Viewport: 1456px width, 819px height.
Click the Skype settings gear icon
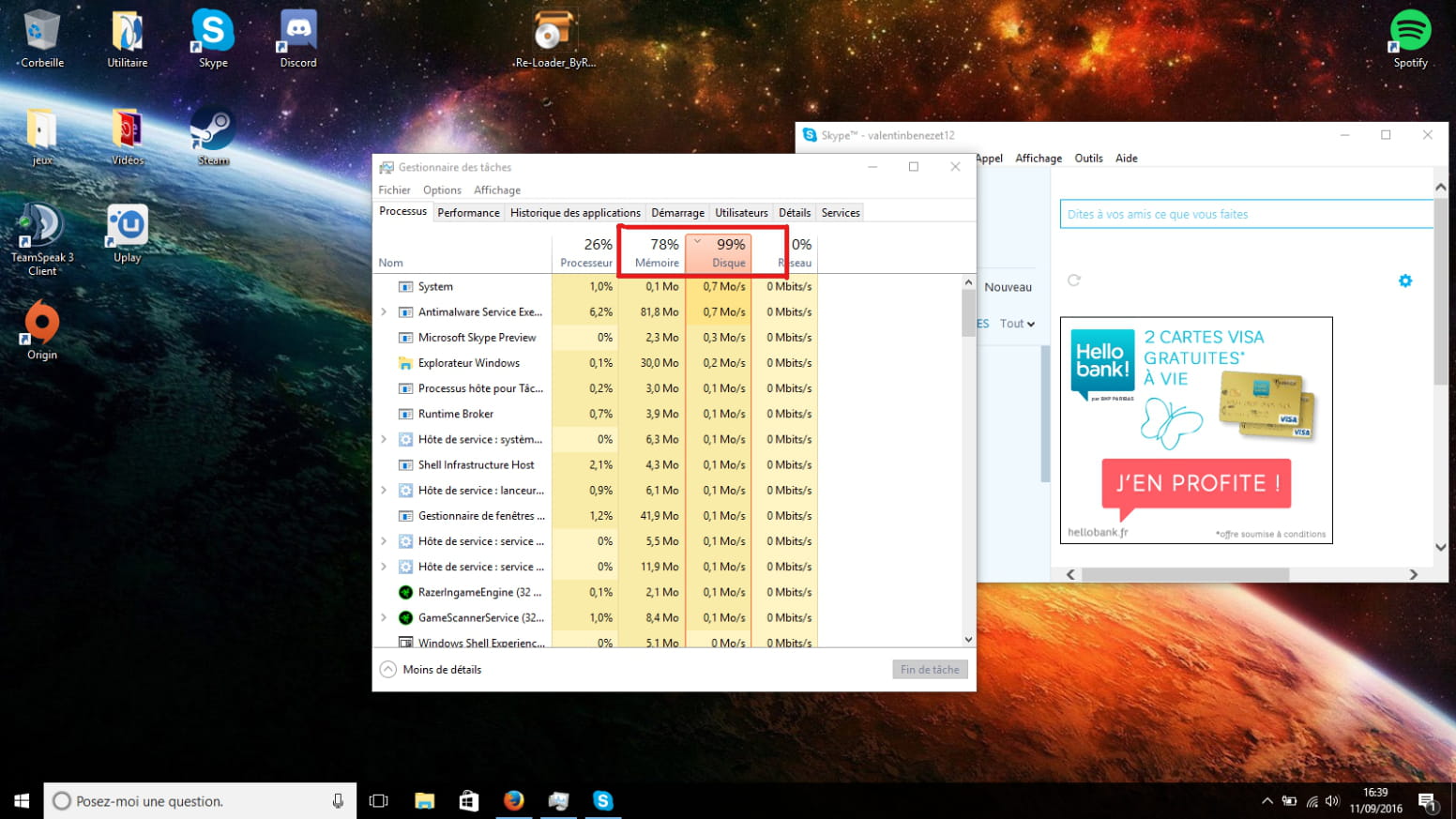(x=1404, y=281)
